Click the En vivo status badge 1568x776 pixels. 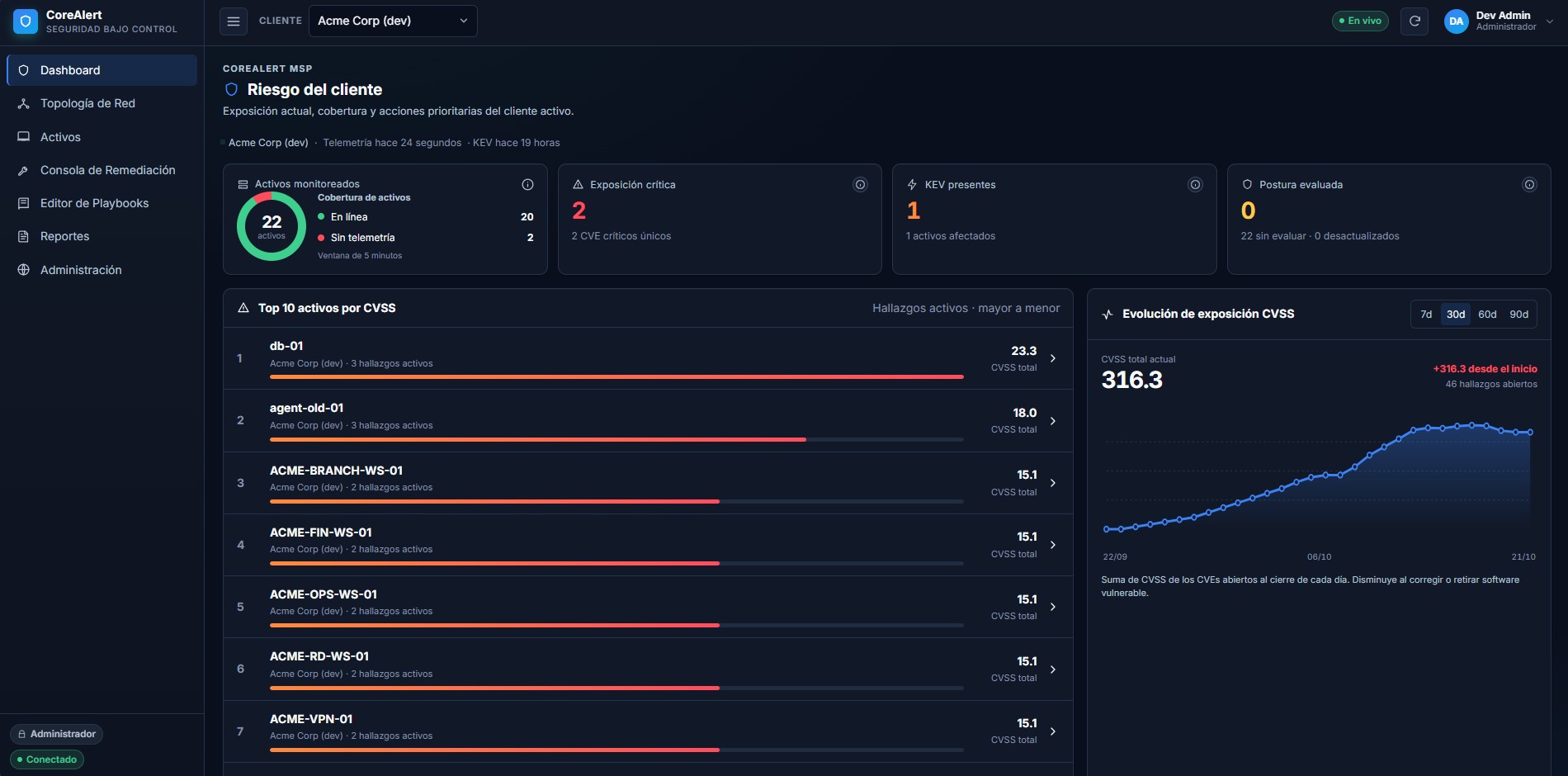coord(1360,21)
